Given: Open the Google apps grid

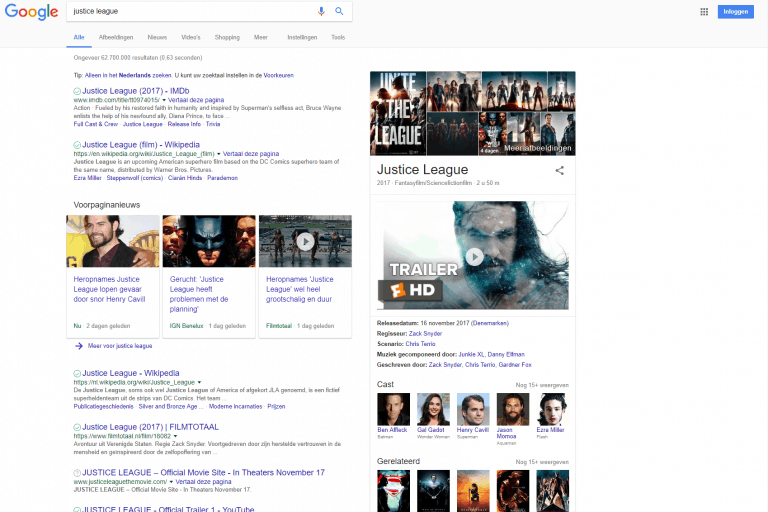Looking at the screenshot, I should [704, 12].
